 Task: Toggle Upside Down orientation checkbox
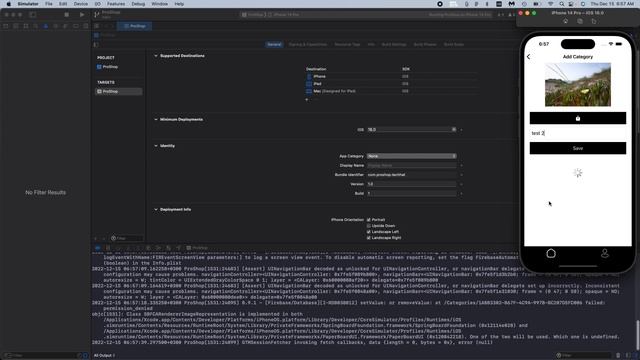369,226
